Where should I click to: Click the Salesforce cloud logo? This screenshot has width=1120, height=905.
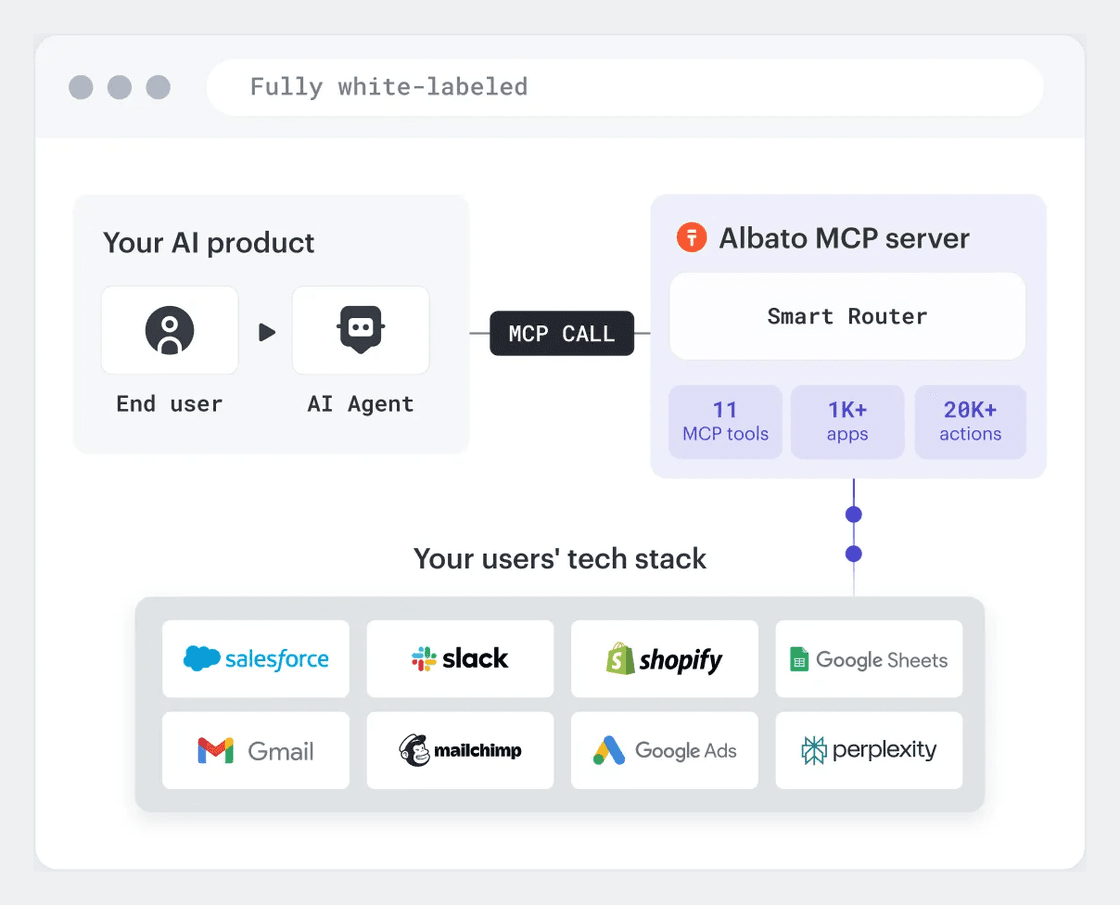tap(201, 658)
